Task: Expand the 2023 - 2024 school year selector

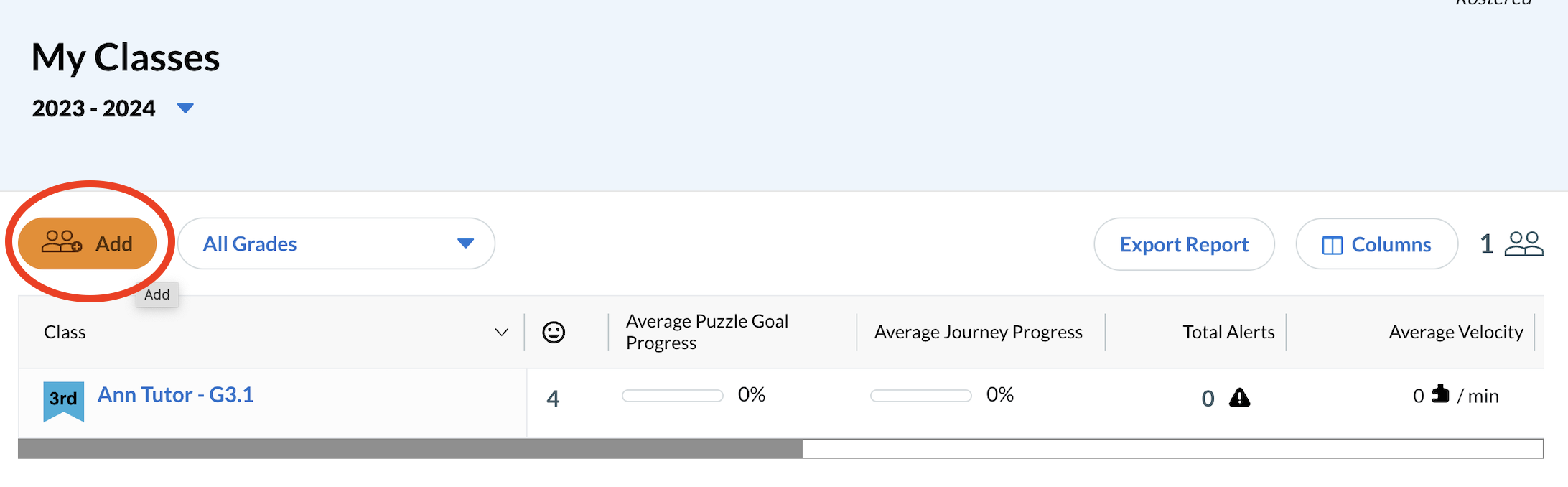Action: pos(185,108)
